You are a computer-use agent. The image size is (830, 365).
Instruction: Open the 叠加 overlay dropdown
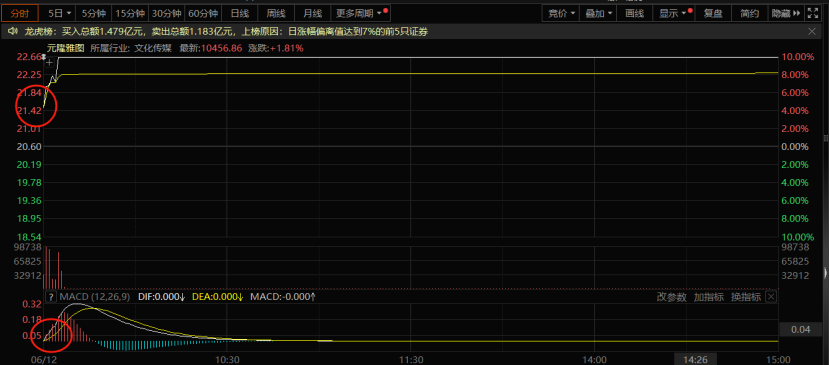pos(599,13)
